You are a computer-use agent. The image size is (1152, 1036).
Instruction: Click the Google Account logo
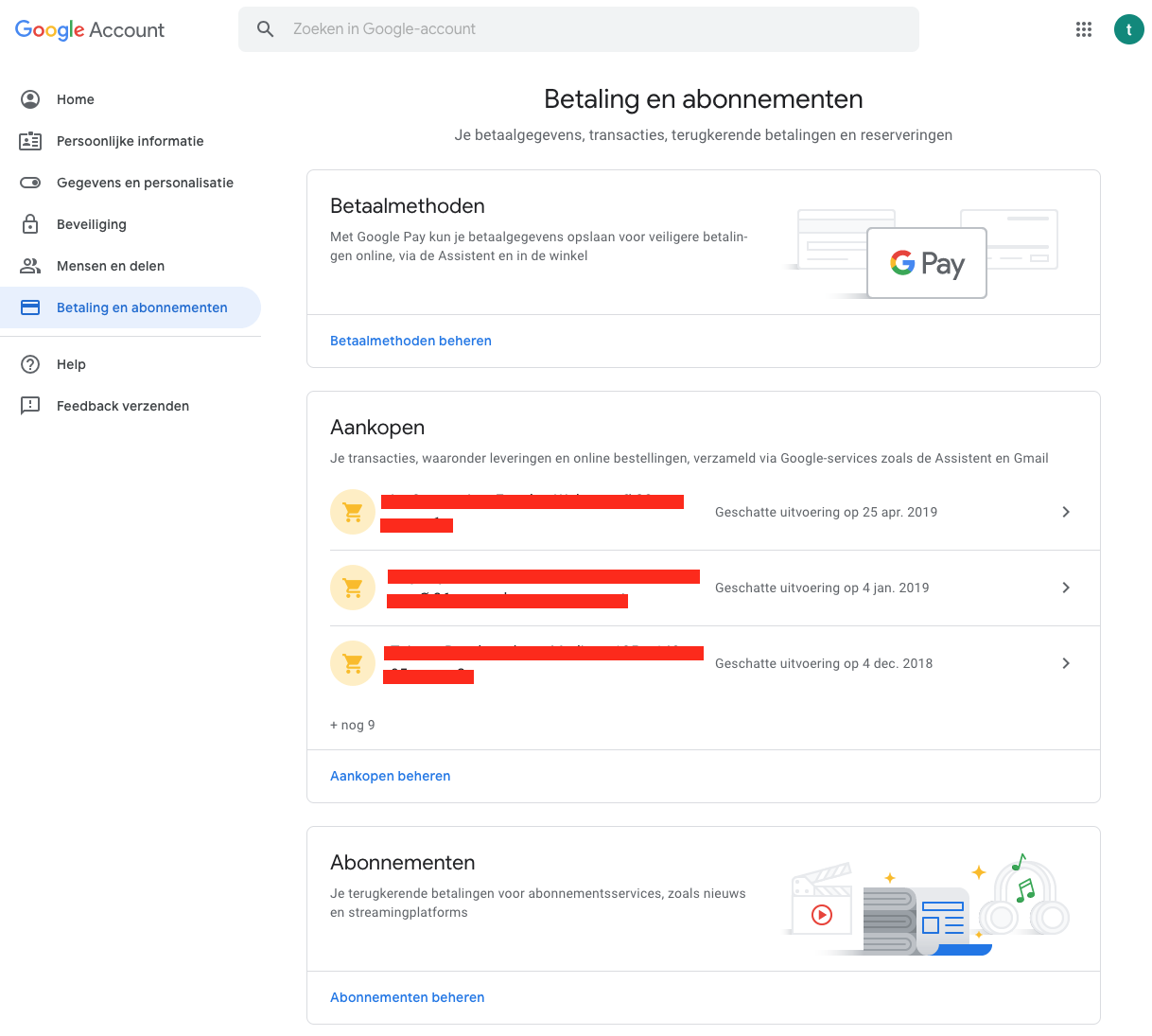(x=90, y=30)
